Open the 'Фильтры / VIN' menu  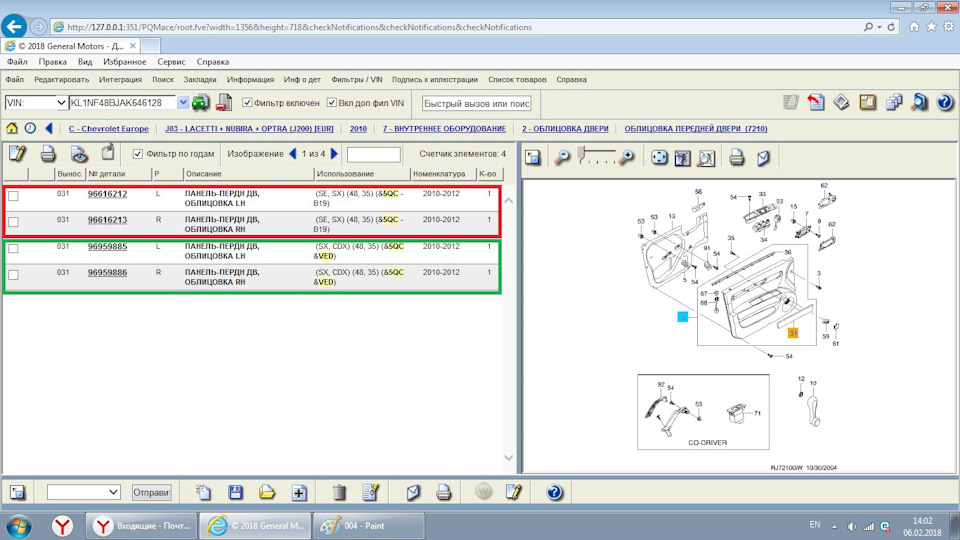click(x=356, y=80)
